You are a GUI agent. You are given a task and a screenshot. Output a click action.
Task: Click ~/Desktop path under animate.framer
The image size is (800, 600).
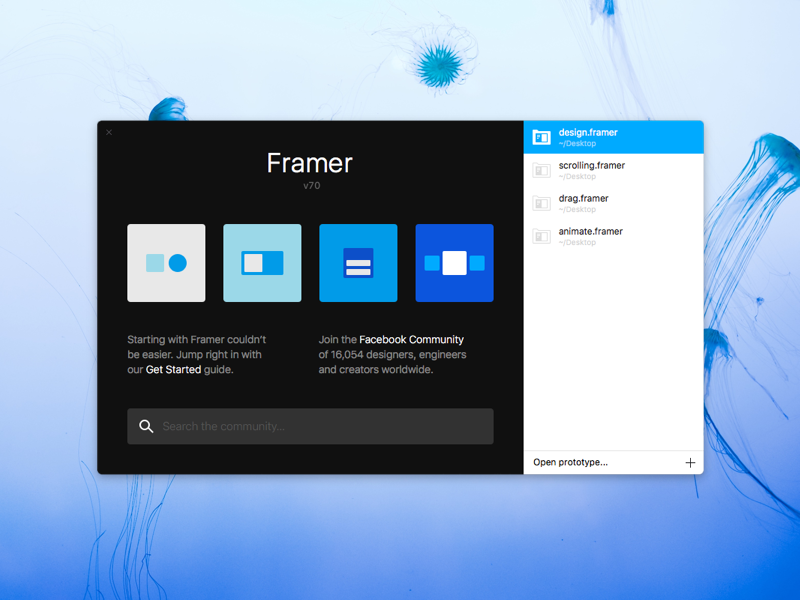pos(577,242)
